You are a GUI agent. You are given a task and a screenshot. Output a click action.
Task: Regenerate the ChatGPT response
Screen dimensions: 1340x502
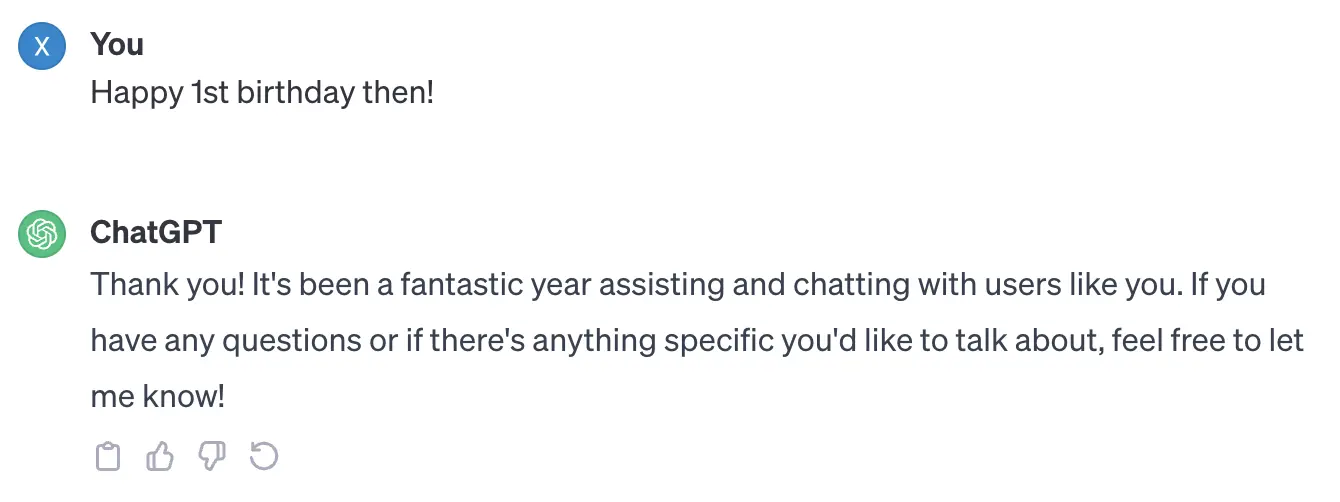click(x=264, y=457)
